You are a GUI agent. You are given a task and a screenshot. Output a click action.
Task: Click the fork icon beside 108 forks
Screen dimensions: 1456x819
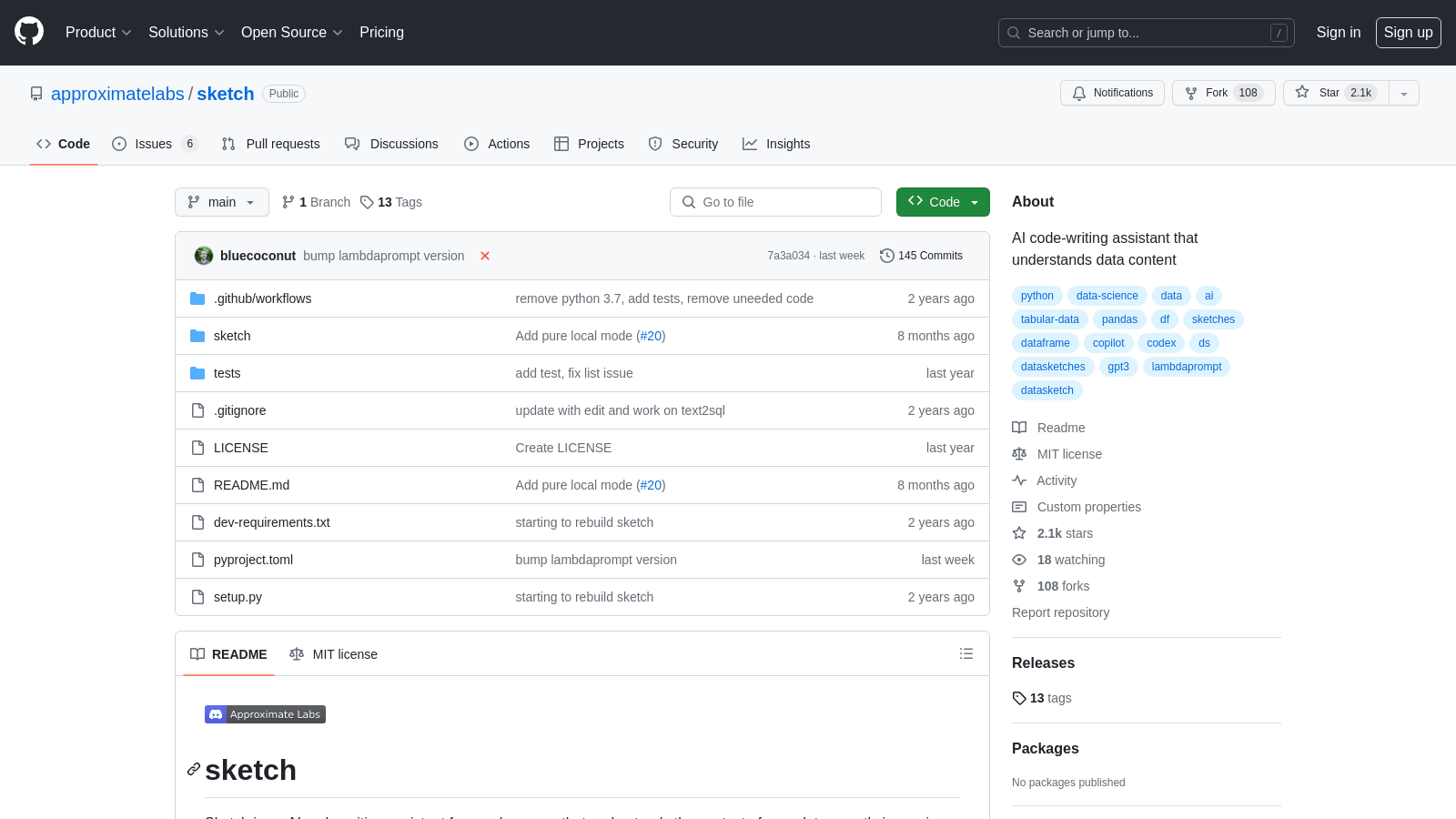click(1019, 586)
